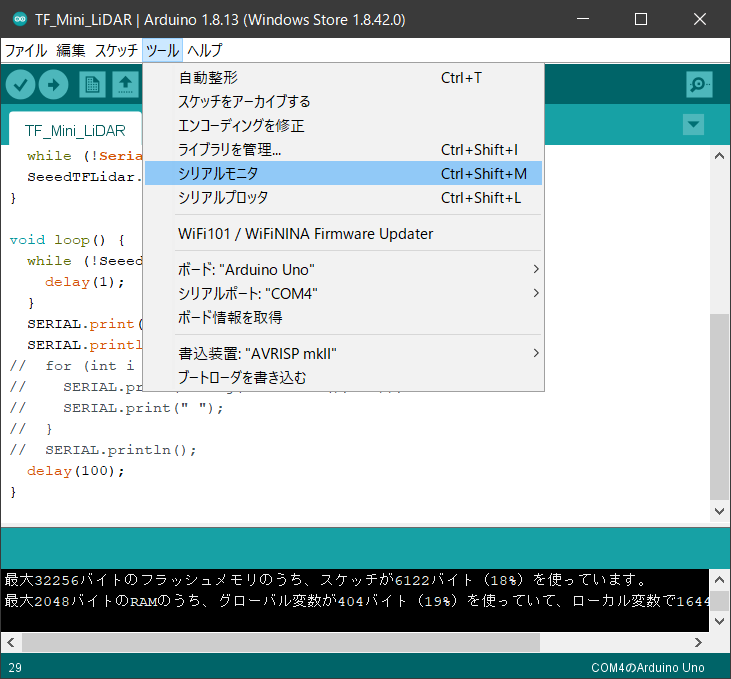Open the ヘルプ menu

205,50
